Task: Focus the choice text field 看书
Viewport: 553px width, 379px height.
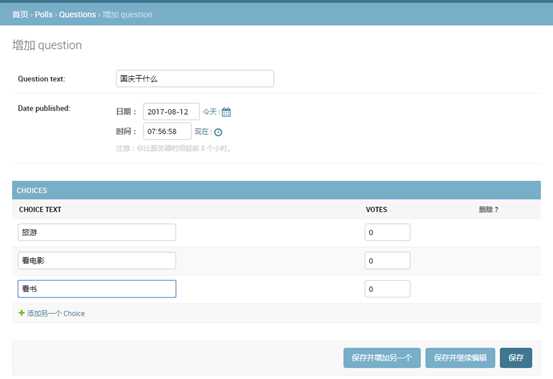Action: point(97,289)
